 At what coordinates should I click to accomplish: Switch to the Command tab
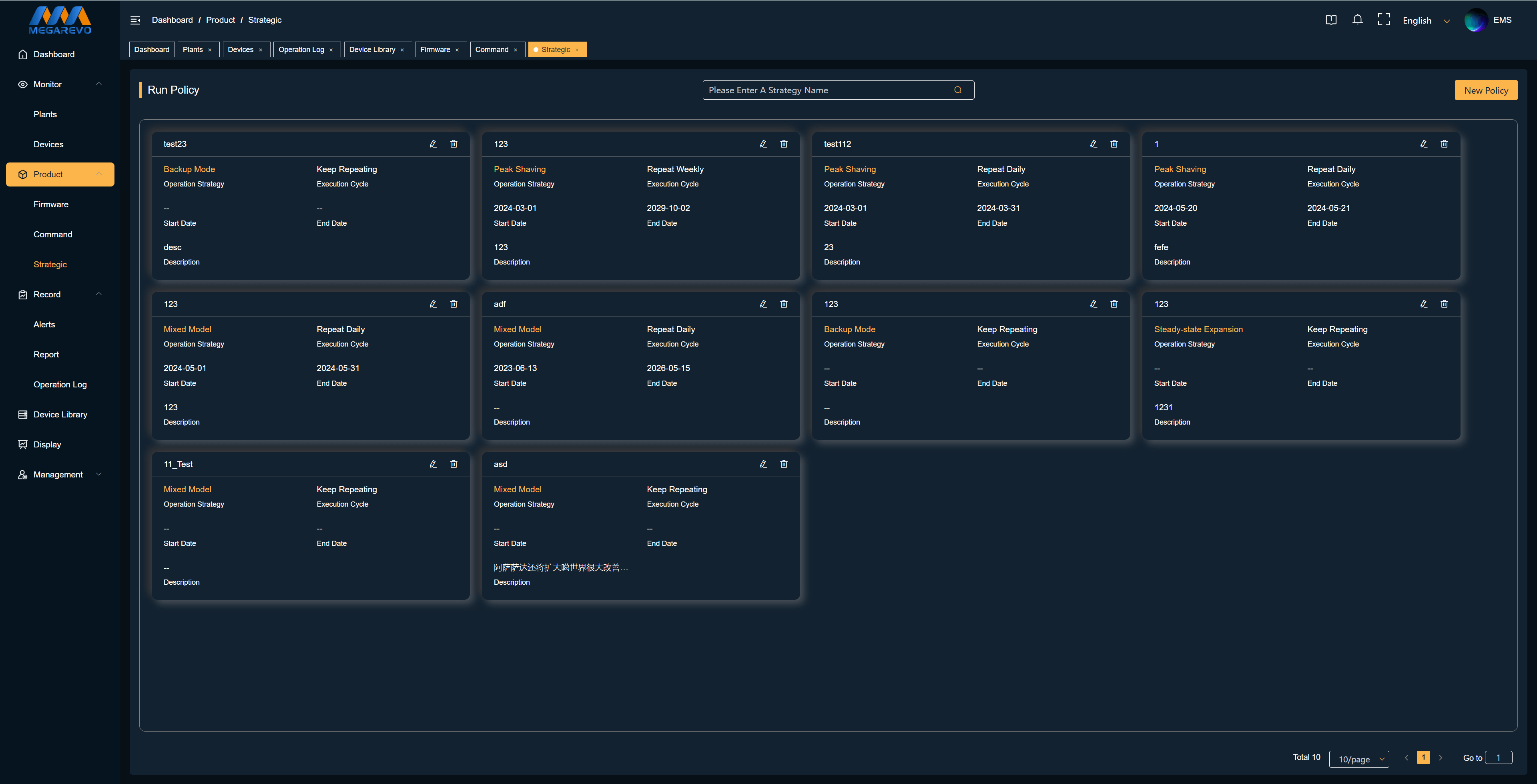point(492,50)
